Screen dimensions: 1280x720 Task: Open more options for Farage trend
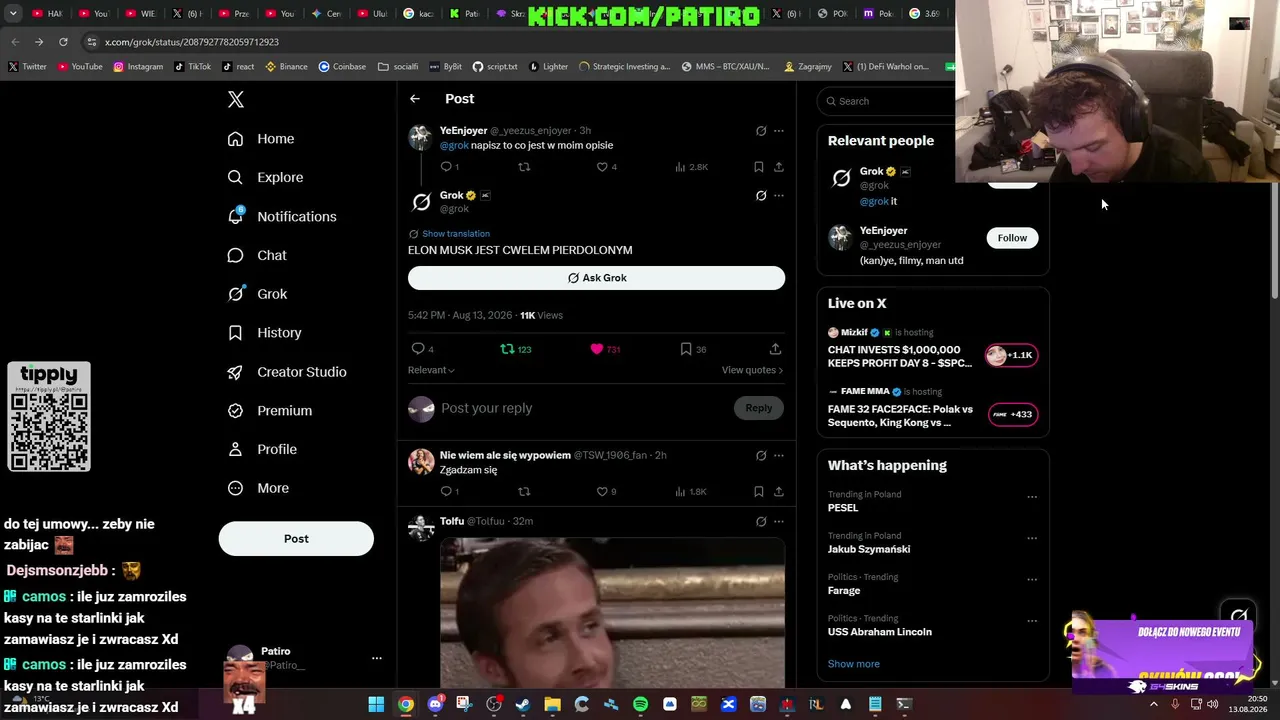(1032, 579)
